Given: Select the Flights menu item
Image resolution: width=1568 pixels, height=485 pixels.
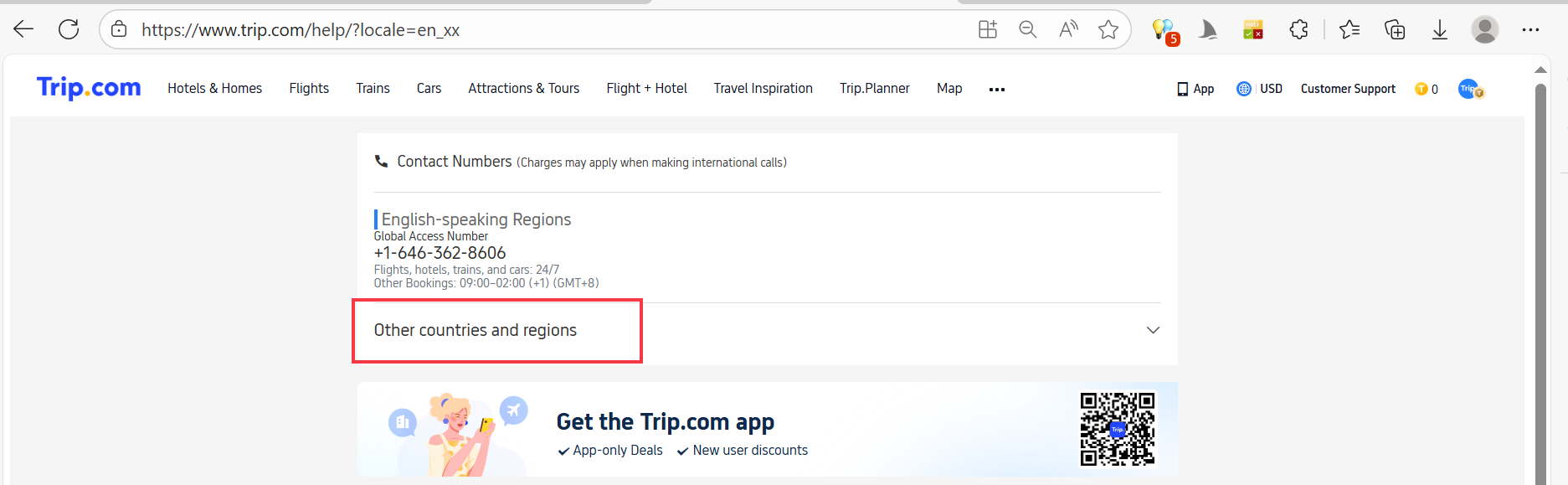Looking at the screenshot, I should click(x=308, y=88).
